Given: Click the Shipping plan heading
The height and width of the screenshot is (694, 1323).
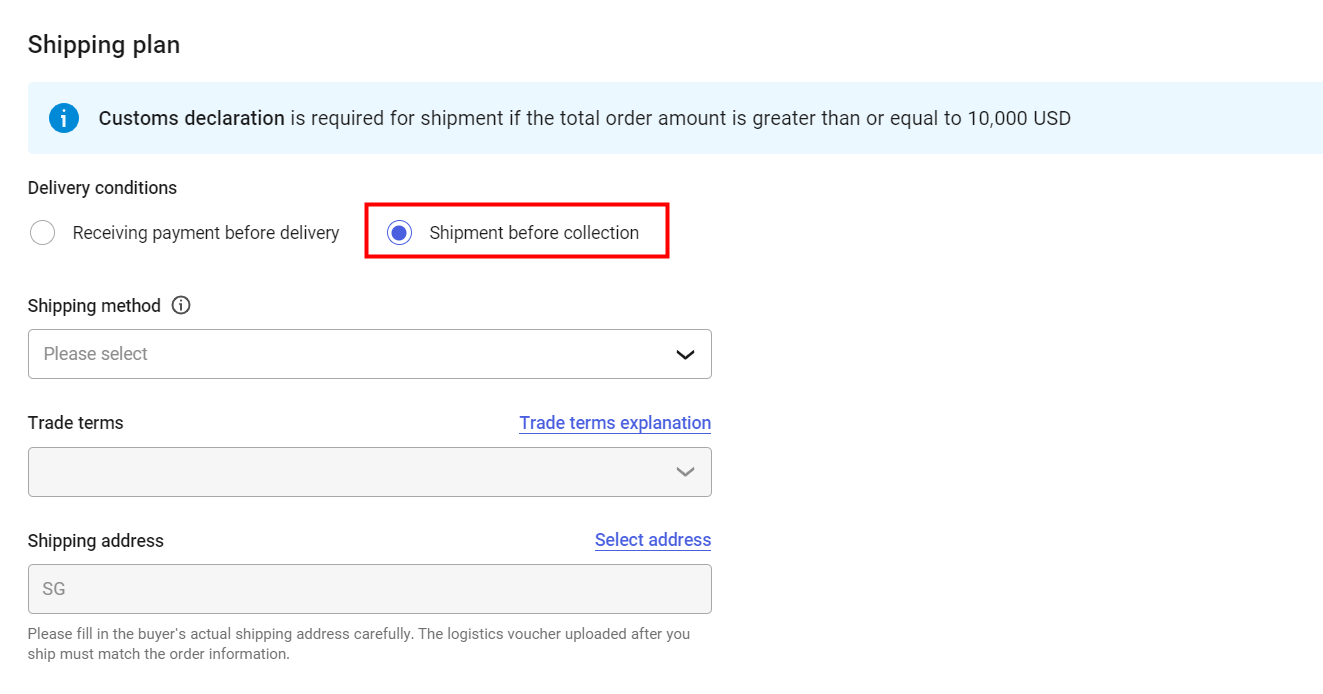Looking at the screenshot, I should coord(103,44).
